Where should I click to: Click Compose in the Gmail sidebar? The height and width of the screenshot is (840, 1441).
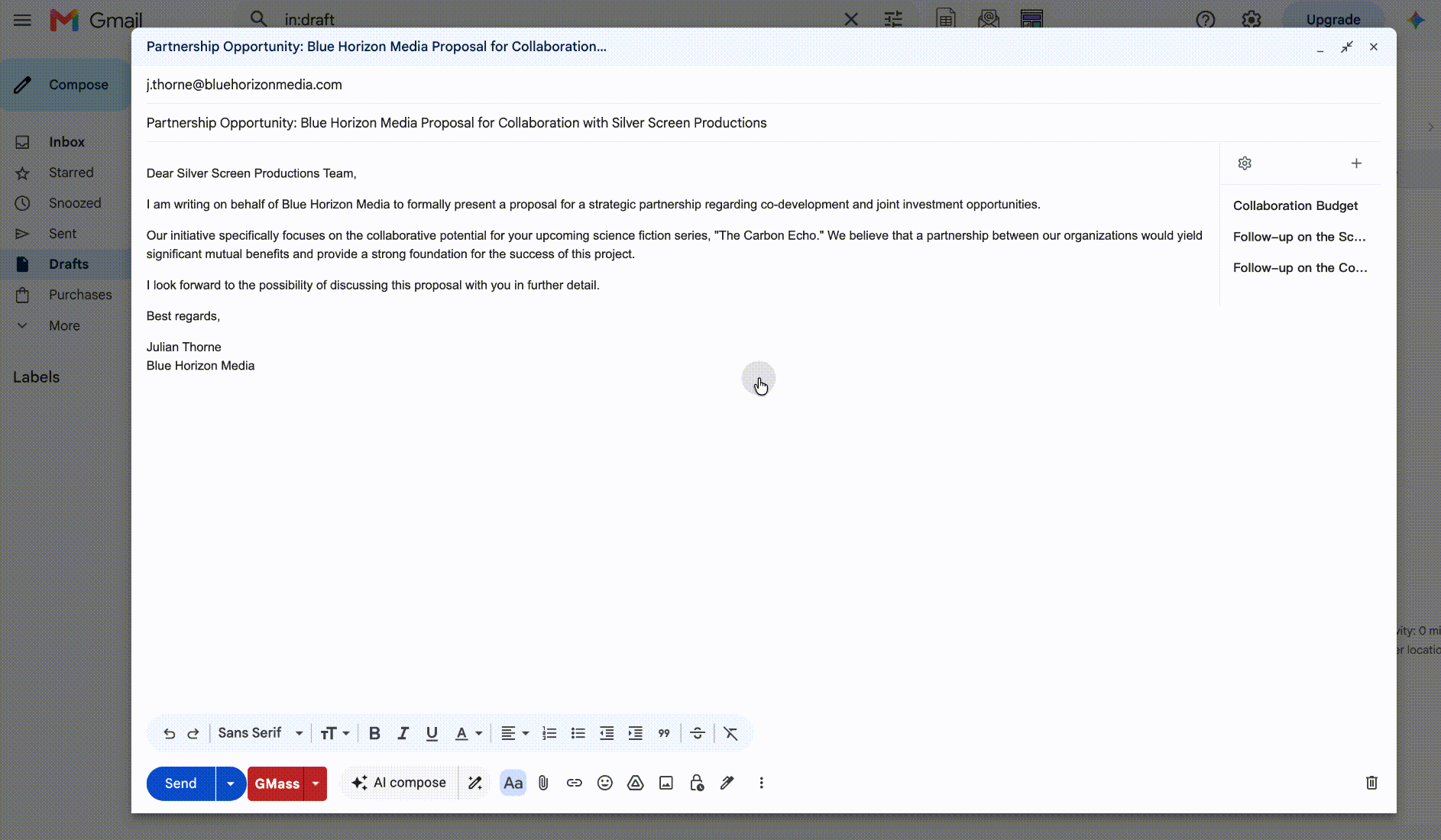pos(66,85)
